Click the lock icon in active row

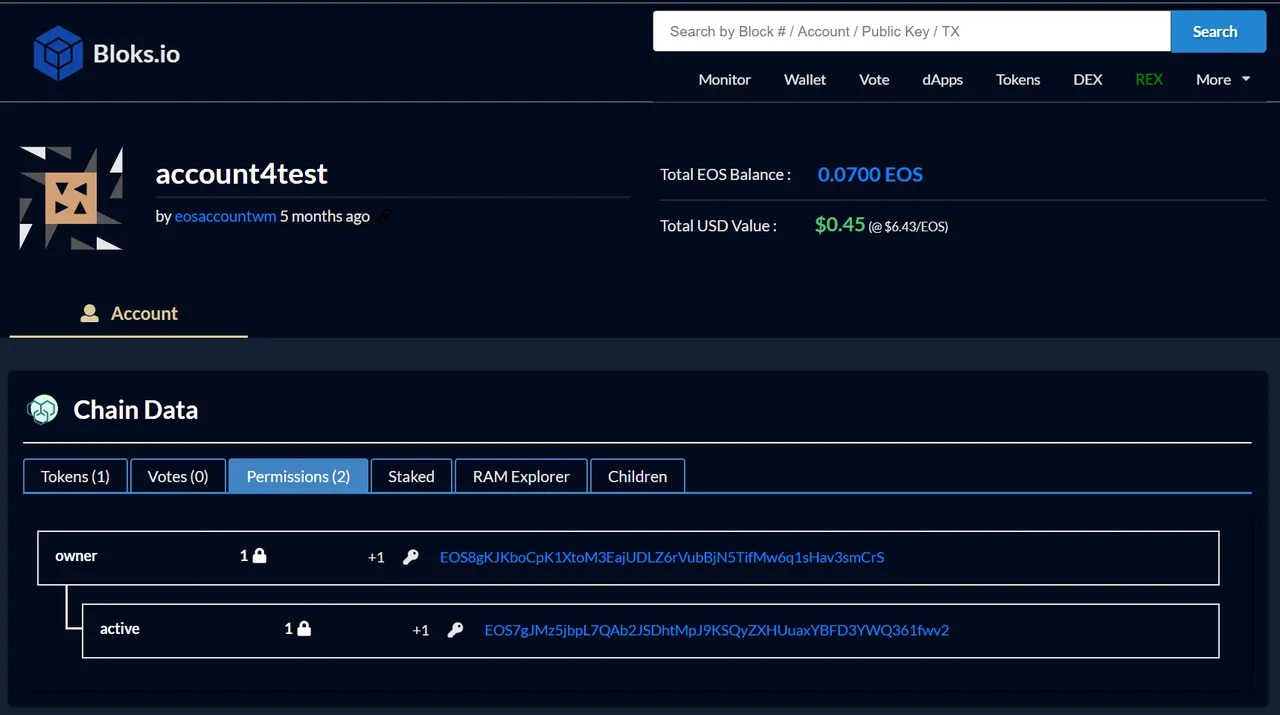tap(304, 629)
